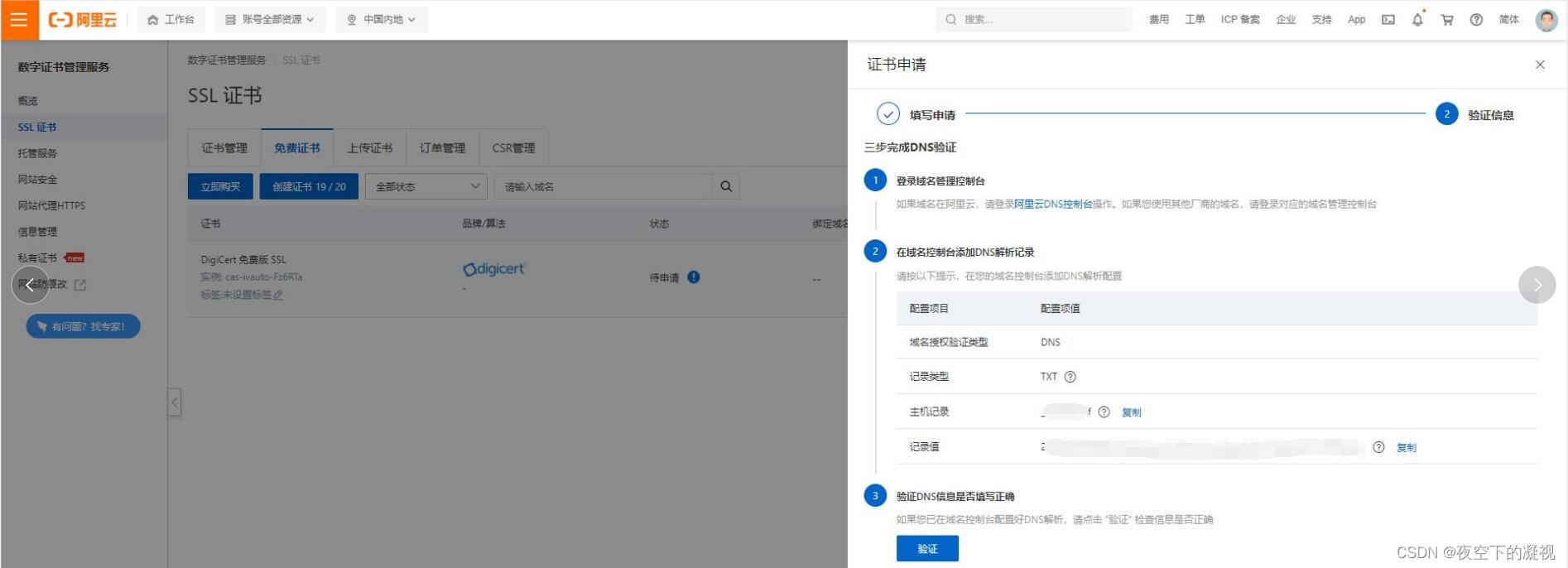Screen dimensions: 1568x568
Task: Open the 全部状态 filter dropdown
Action: pos(426,186)
